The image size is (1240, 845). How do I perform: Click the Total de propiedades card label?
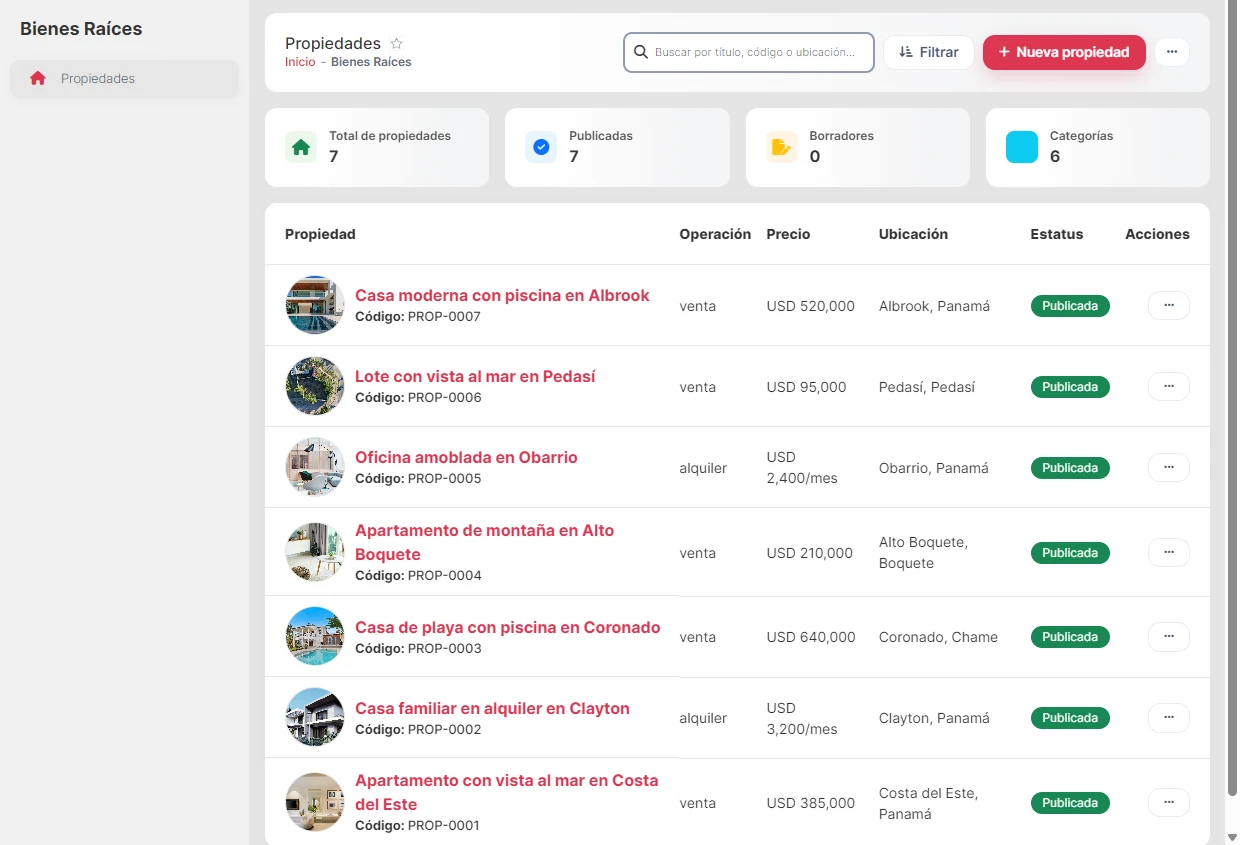click(x=390, y=136)
